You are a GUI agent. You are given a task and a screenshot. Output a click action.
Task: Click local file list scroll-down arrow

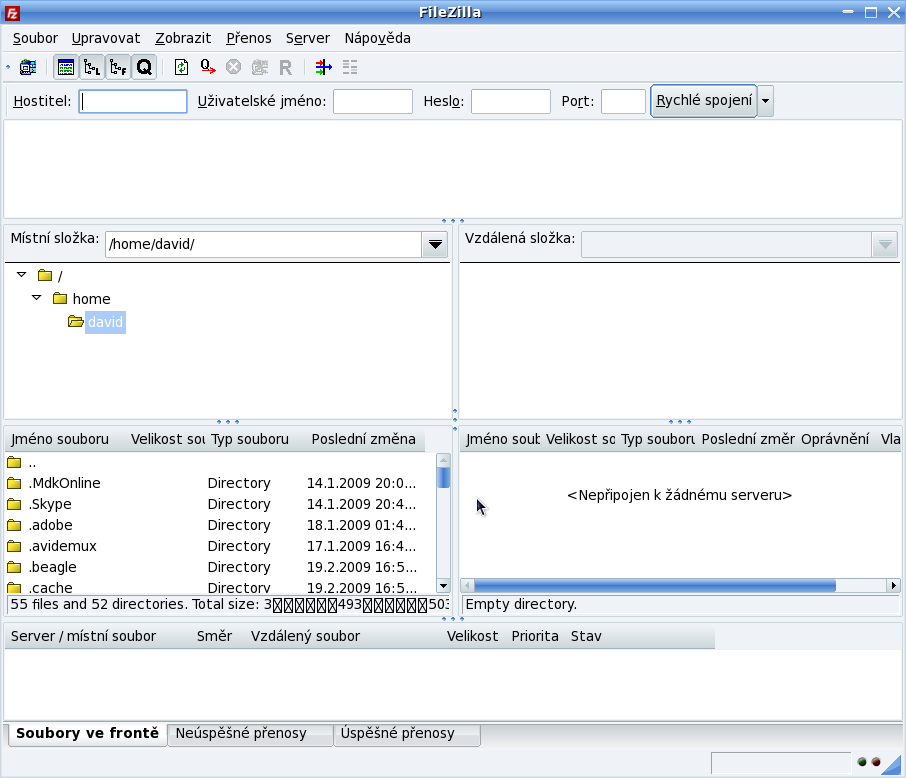click(x=443, y=586)
